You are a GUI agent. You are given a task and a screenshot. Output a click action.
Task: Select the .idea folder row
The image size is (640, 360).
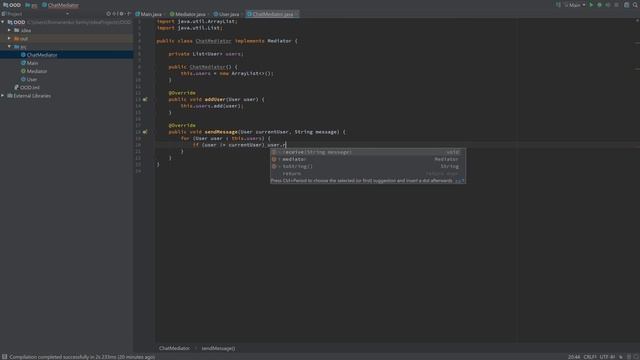(67, 30)
